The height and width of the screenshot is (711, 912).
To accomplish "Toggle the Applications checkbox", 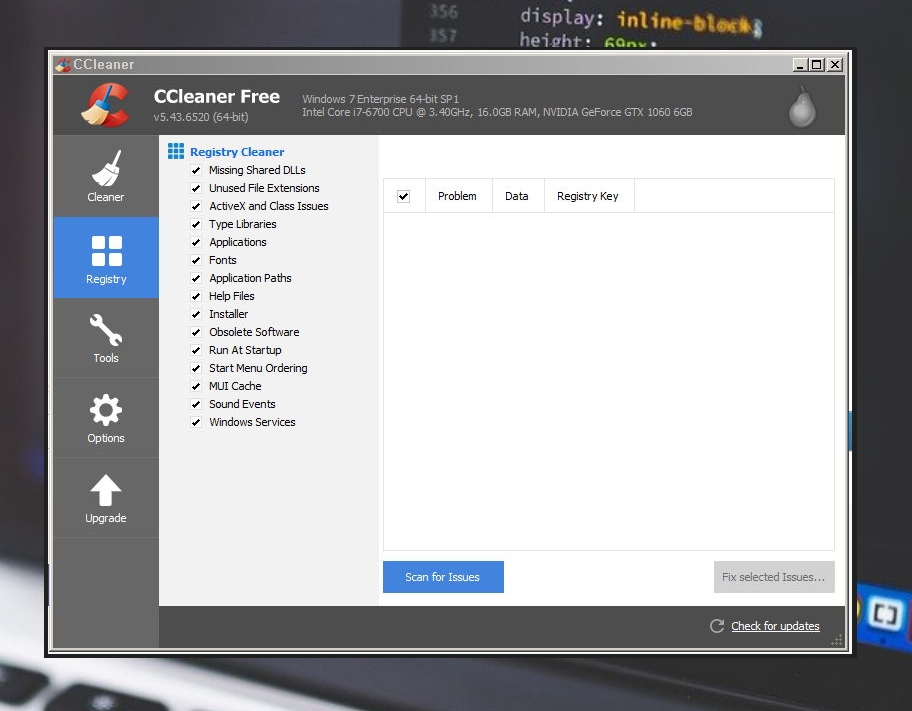I will pos(196,242).
